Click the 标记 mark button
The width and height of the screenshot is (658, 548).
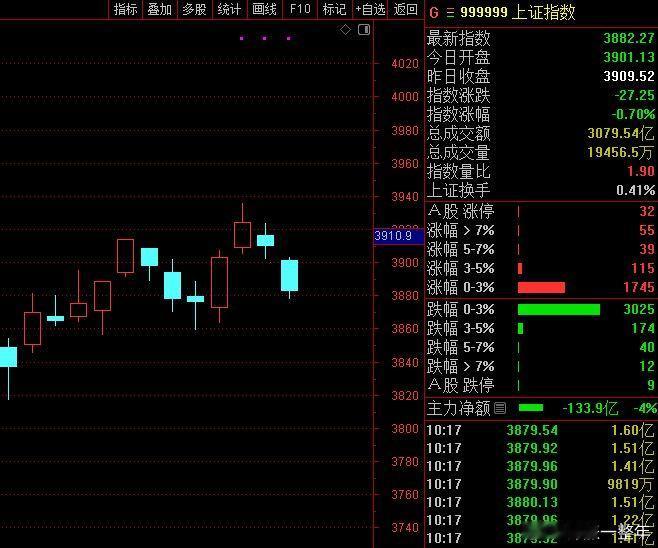334,9
